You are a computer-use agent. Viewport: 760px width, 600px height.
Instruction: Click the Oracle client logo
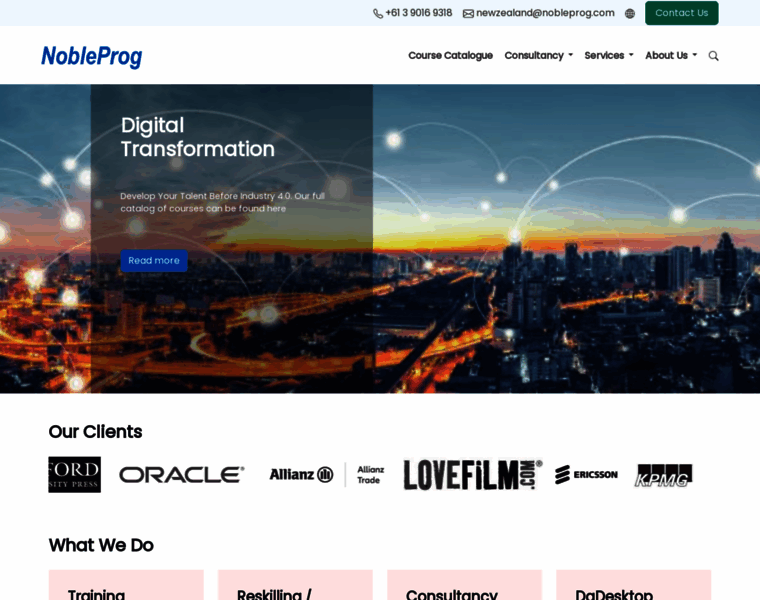coord(182,475)
